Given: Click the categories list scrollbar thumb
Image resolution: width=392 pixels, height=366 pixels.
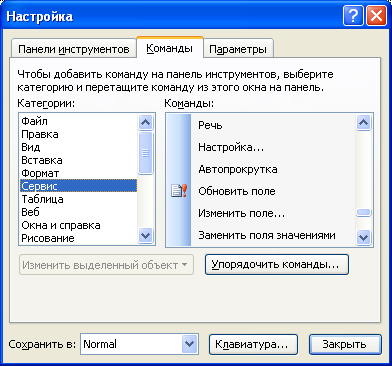Looking at the screenshot, I should pyautogui.click(x=145, y=153).
